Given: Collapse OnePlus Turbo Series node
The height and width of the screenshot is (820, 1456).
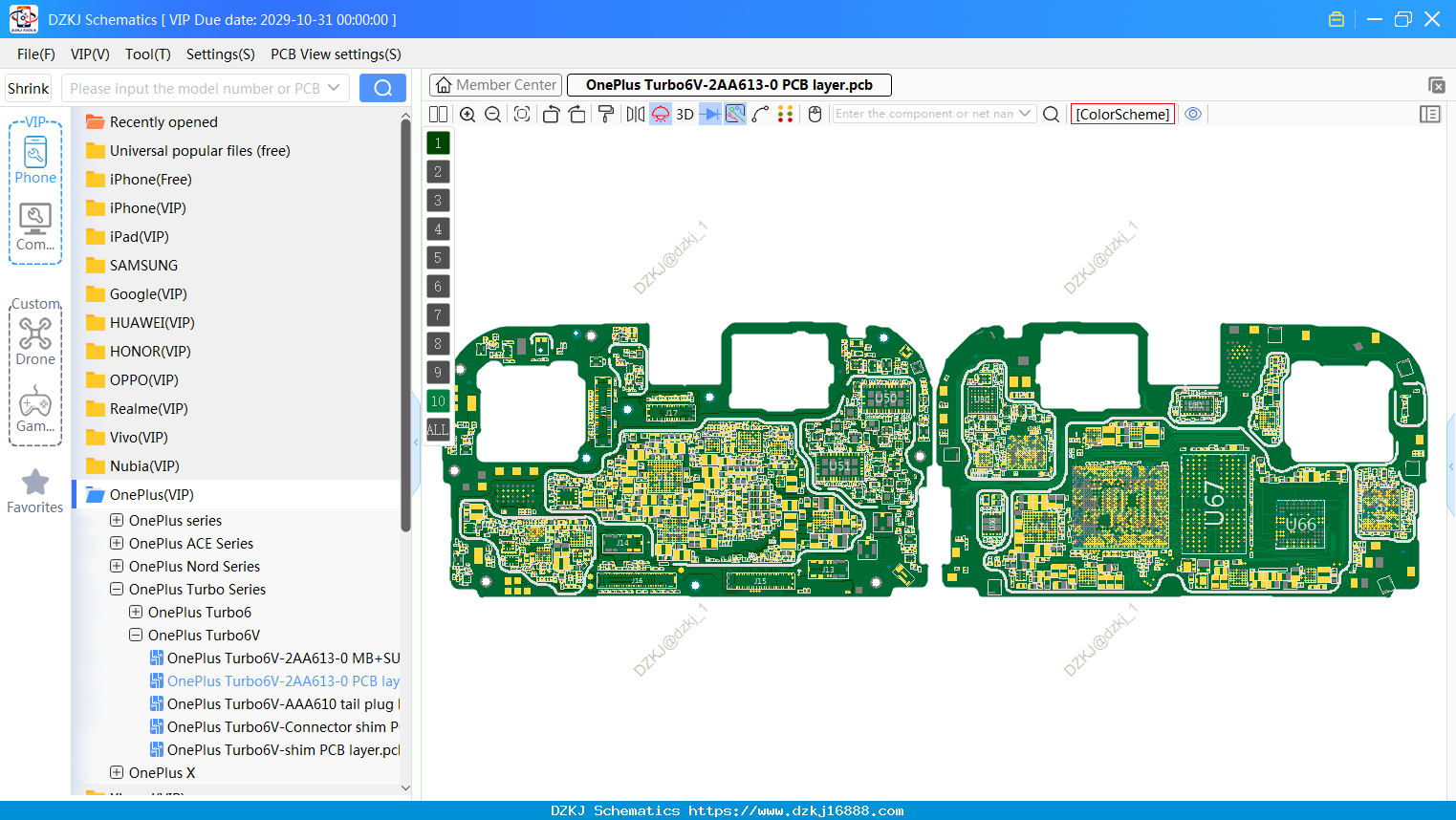Looking at the screenshot, I should (117, 589).
